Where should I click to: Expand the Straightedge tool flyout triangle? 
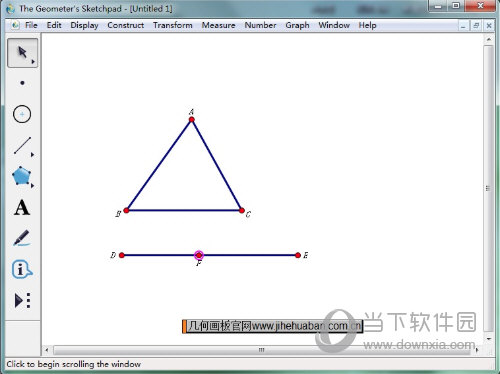point(32,155)
